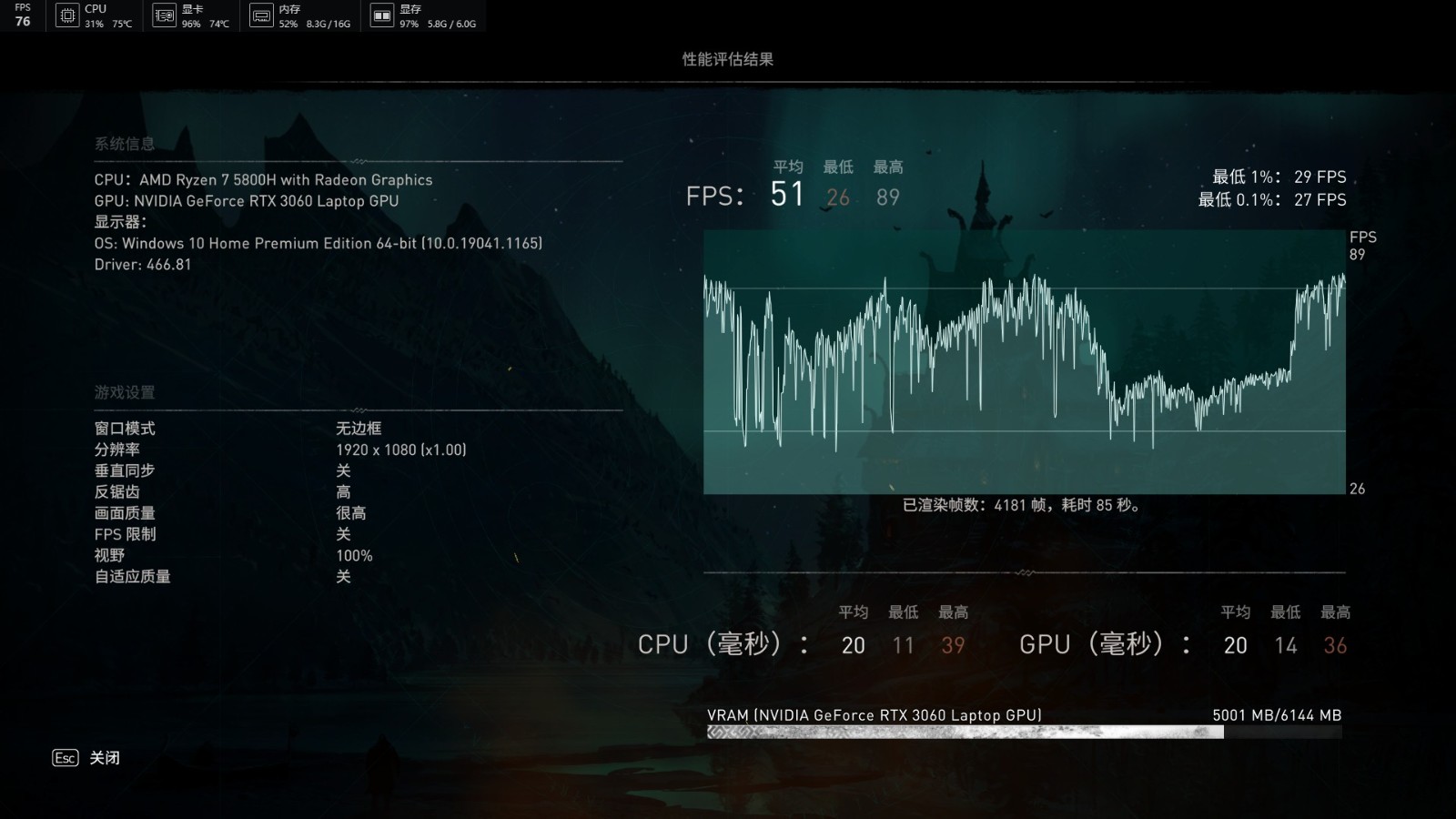Click the minimum FPS value 26
Viewport: 1456px width, 819px height.
click(838, 197)
